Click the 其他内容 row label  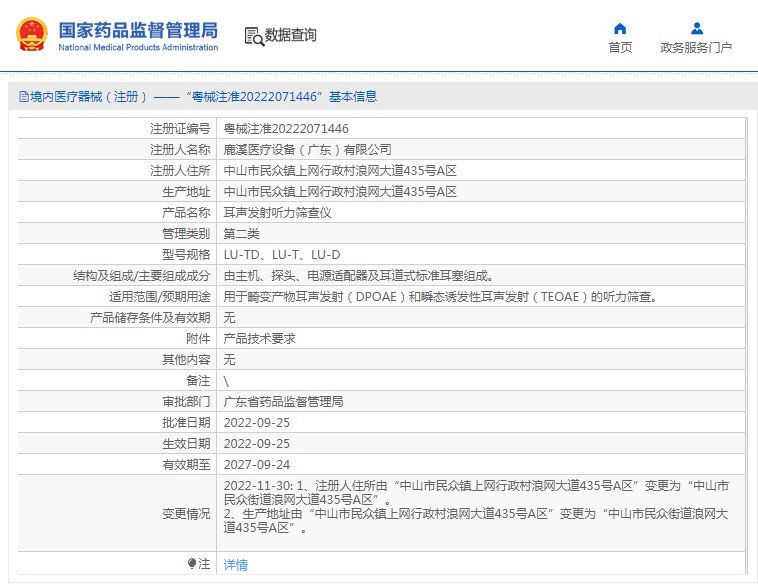coord(186,360)
